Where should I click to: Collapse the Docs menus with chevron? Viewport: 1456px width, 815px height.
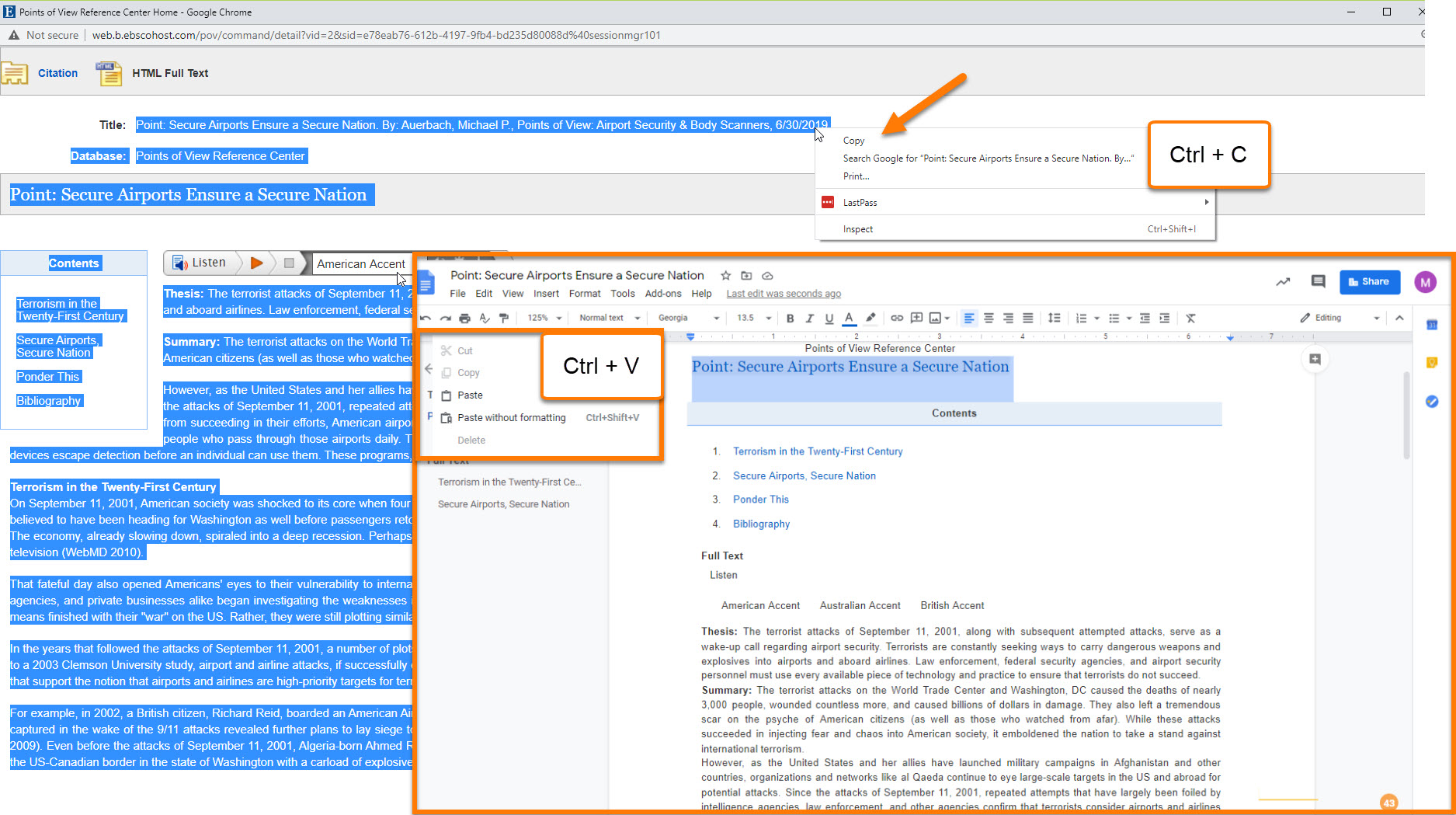pos(1399,318)
